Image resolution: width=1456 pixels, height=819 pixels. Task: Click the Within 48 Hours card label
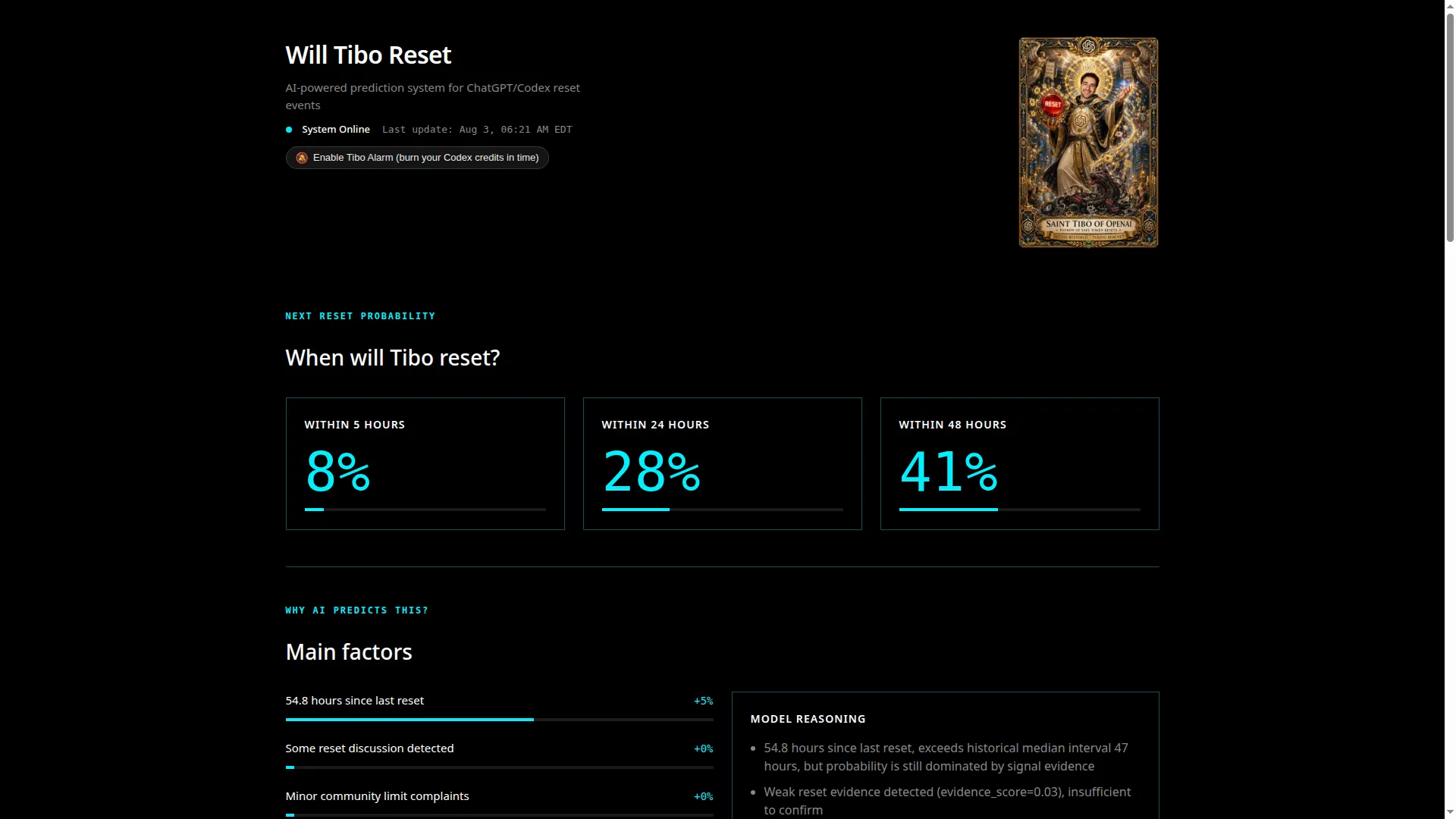(953, 425)
